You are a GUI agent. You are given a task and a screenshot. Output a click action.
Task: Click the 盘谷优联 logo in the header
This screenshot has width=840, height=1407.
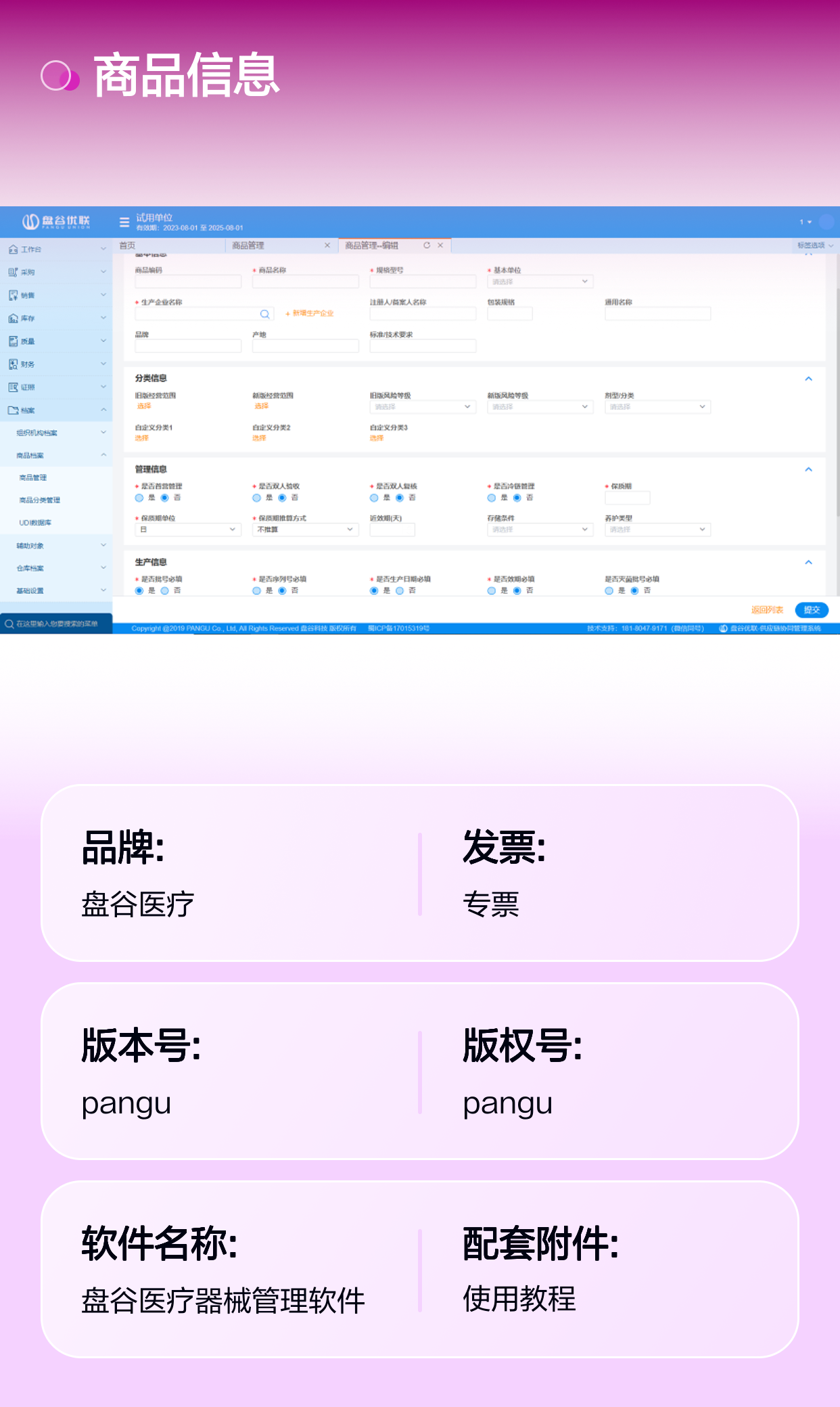pyautogui.click(x=56, y=221)
